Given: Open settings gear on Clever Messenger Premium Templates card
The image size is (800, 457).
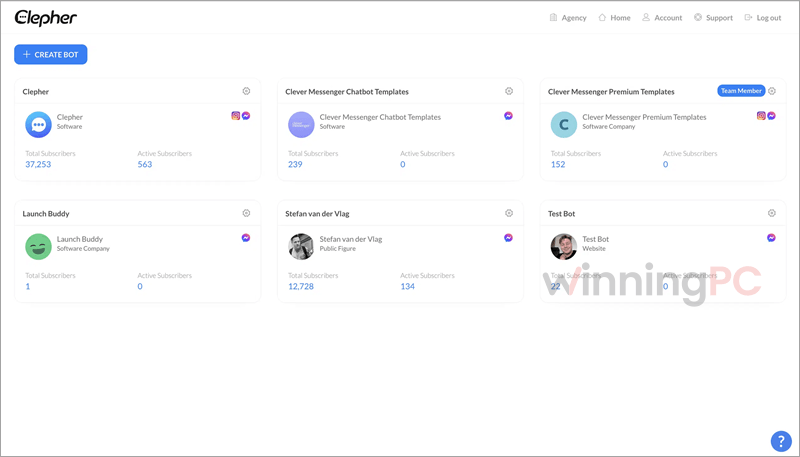Looking at the screenshot, I should pyautogui.click(x=772, y=91).
